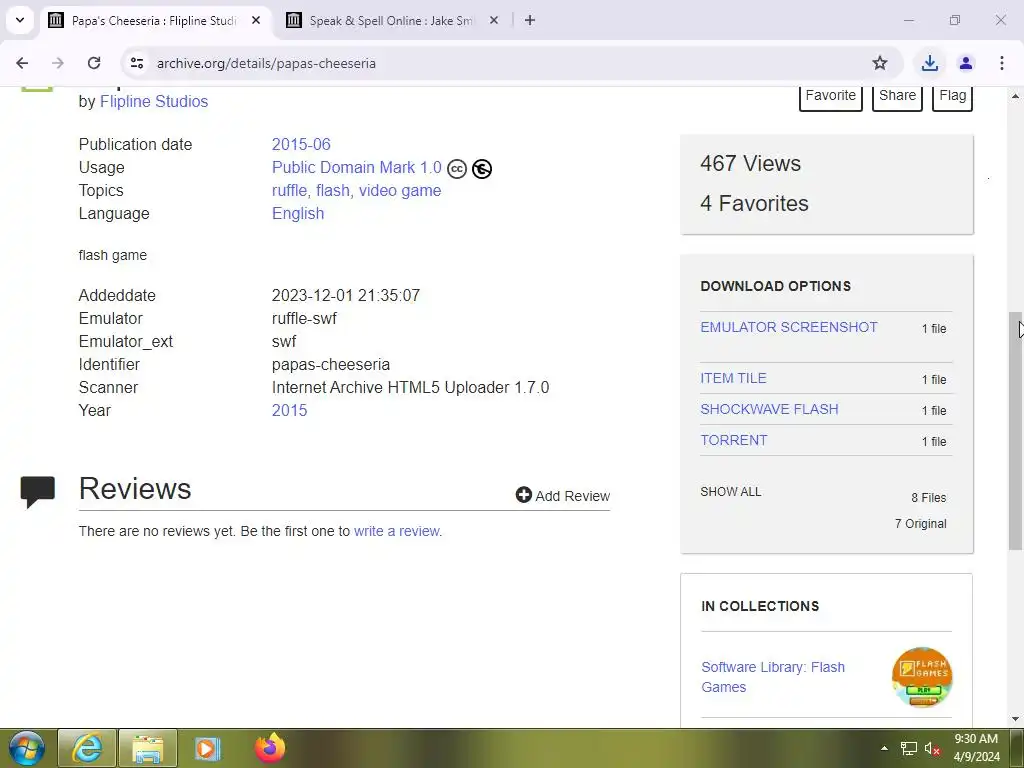Screen dimensions: 1024x768
Task: Select the Papa's Cheeseria tab
Action: pyautogui.click(x=153, y=20)
